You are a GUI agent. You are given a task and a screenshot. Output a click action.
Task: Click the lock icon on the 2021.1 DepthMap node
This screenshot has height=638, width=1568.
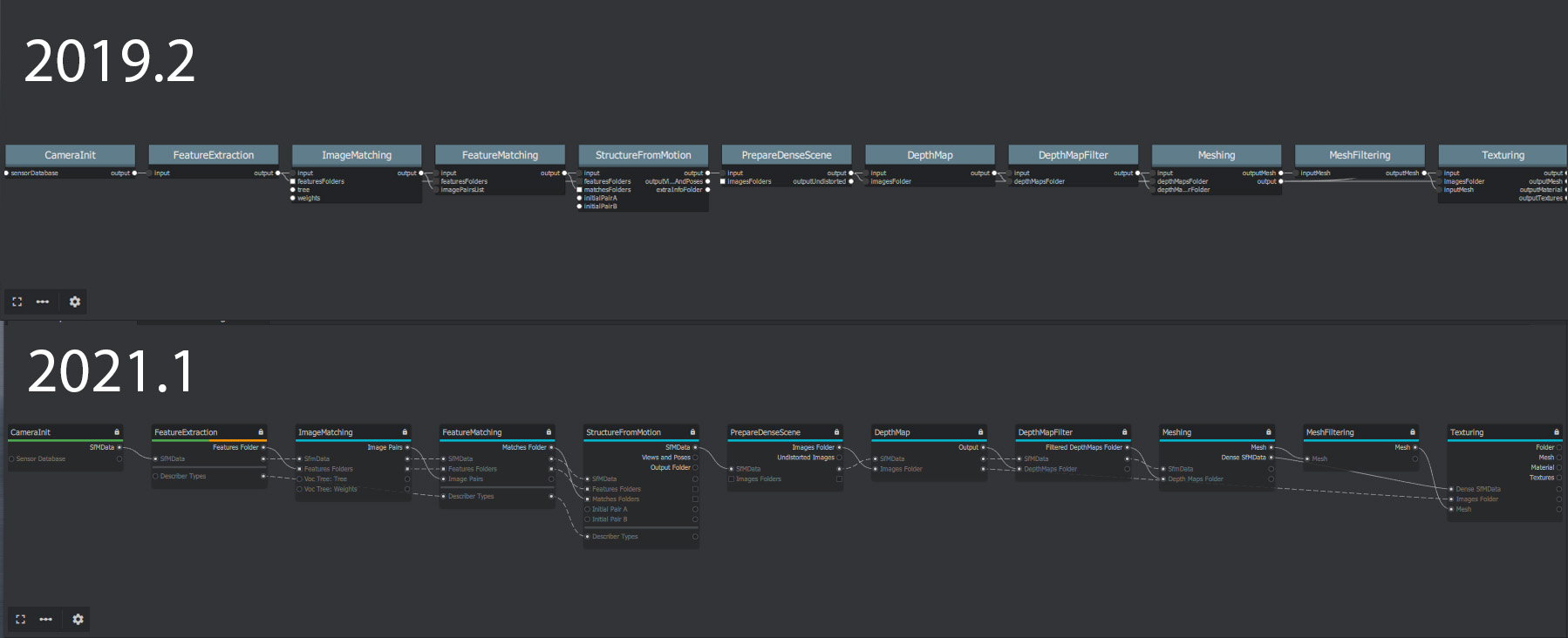pos(981,432)
